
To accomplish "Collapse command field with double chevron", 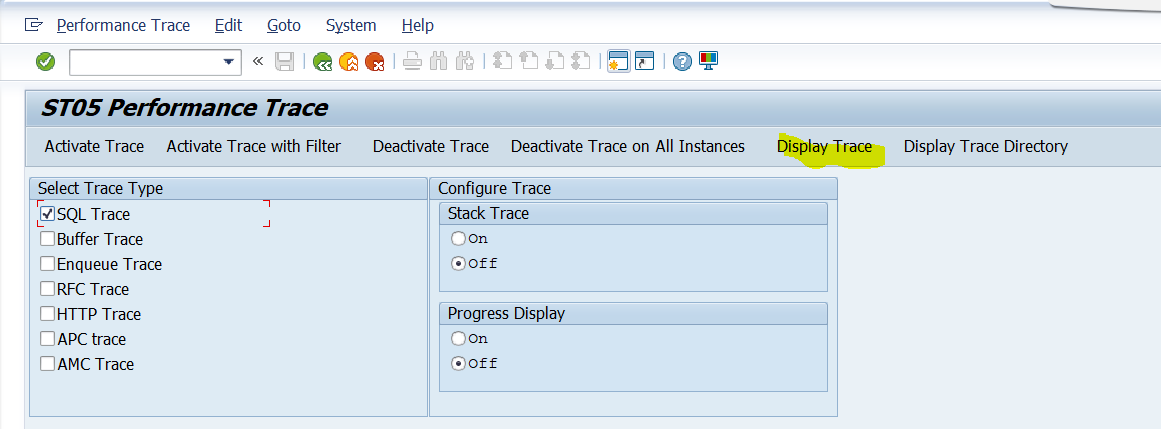I will (258, 62).
